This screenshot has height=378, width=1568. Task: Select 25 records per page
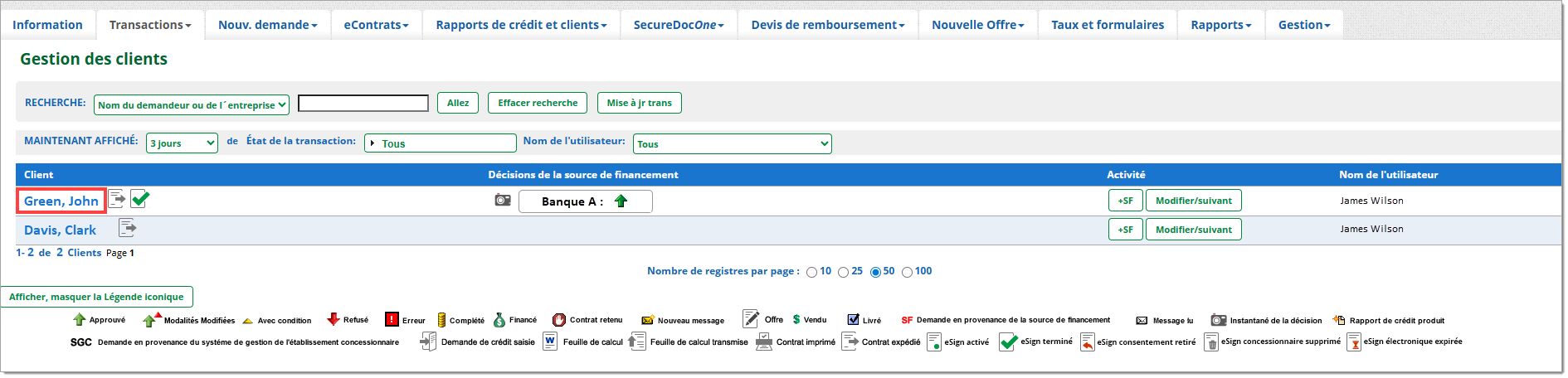point(843,273)
